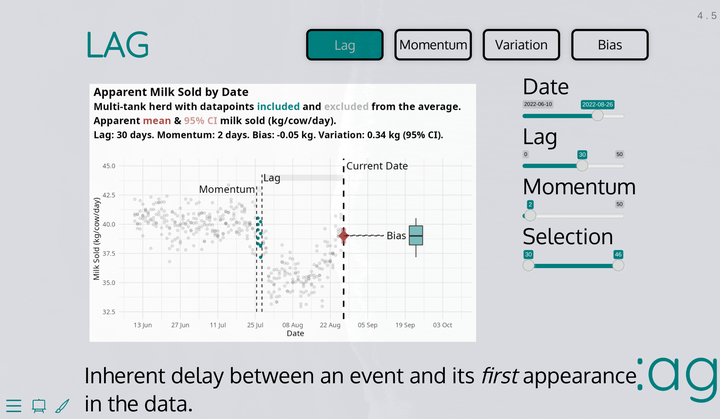Select the Variation tab button
Image resolution: width=720 pixels, height=419 pixels.
click(x=521, y=45)
